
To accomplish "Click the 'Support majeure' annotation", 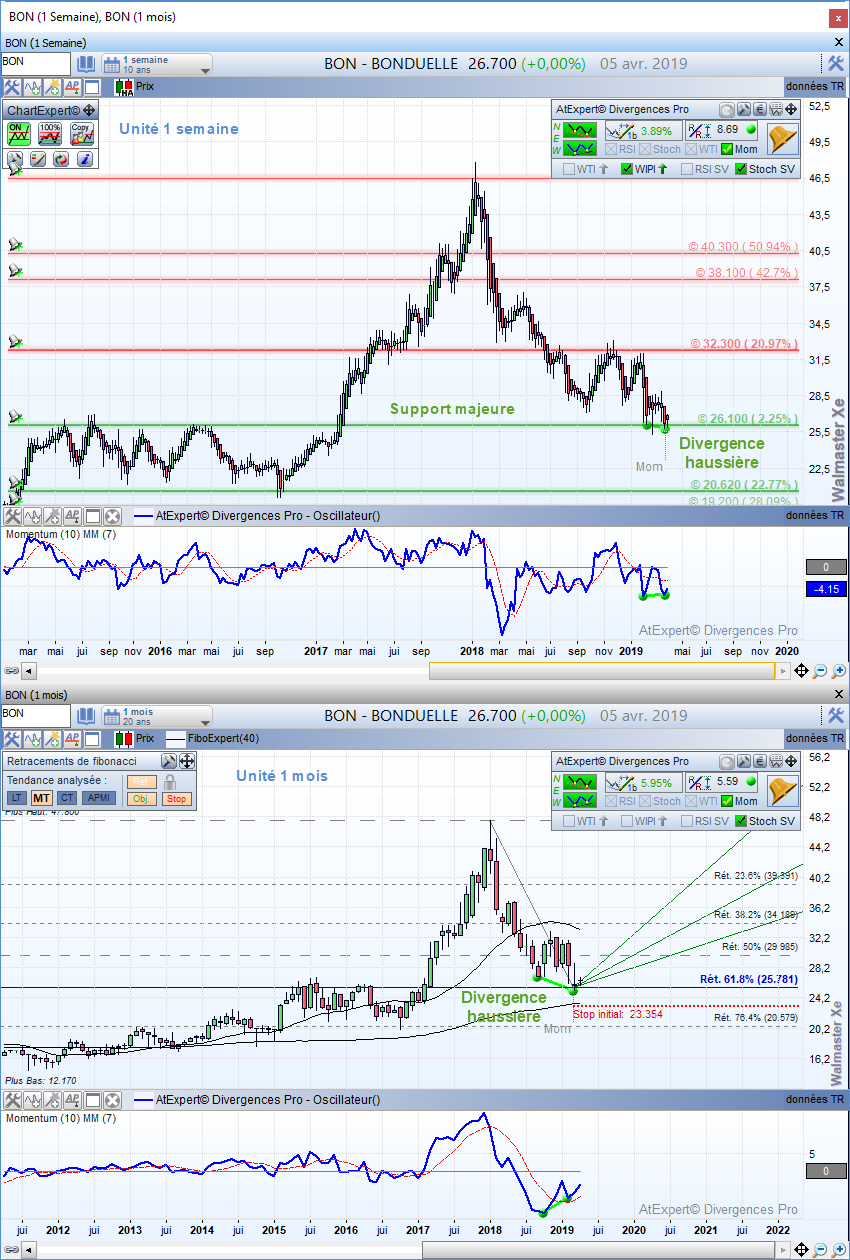I will [x=452, y=408].
